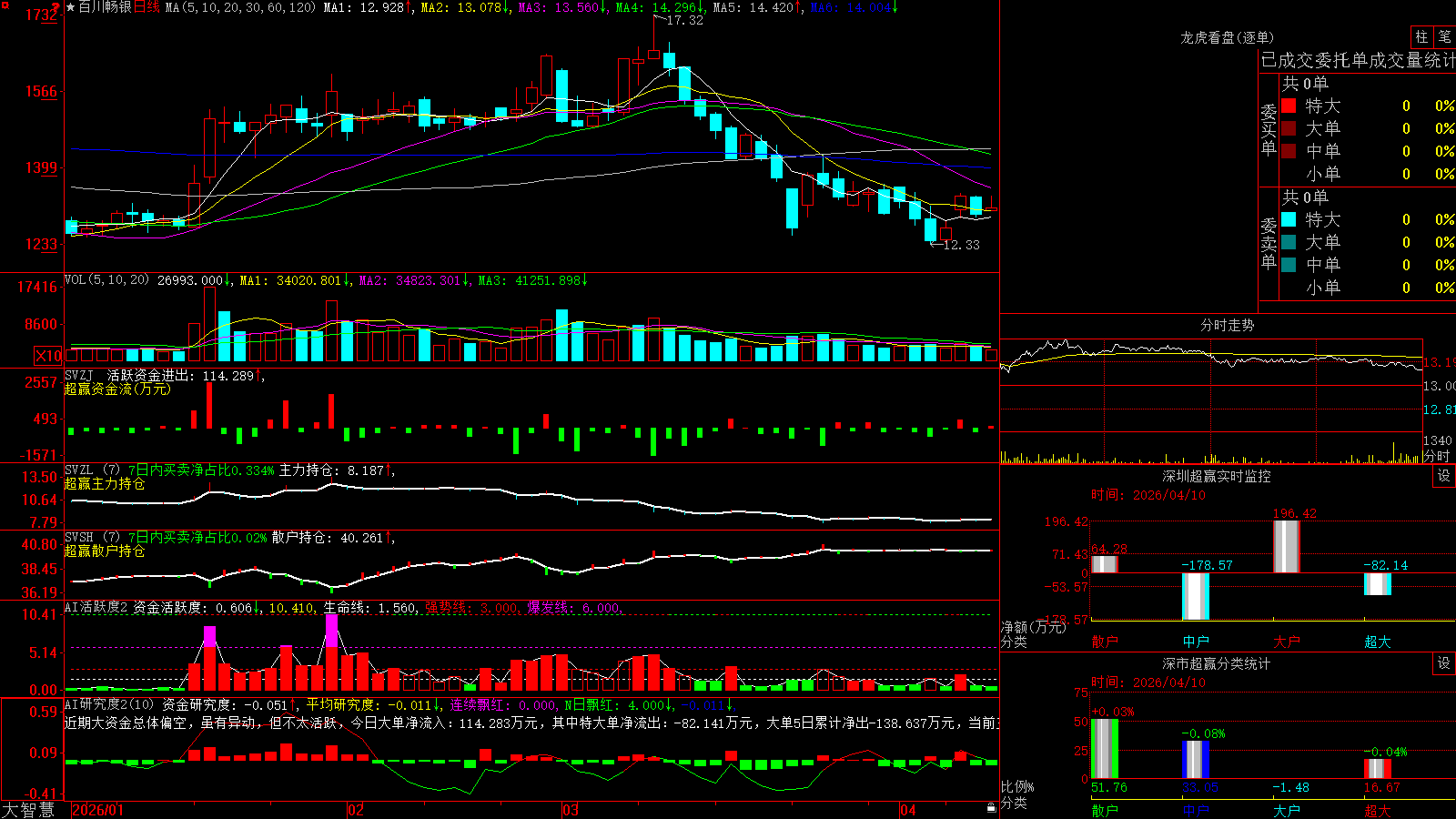The image size is (1456, 819).
Task: Click 散户持仓: 40.261 value
Action: [333, 538]
